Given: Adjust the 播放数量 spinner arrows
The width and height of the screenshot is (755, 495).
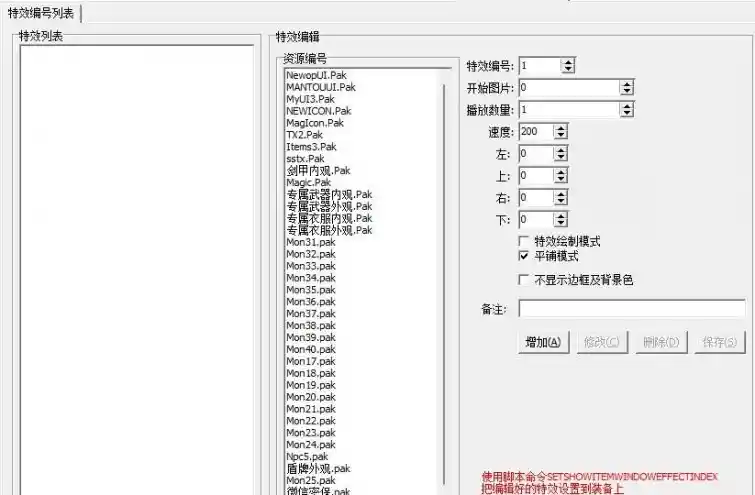Looking at the screenshot, I should click(626, 110).
